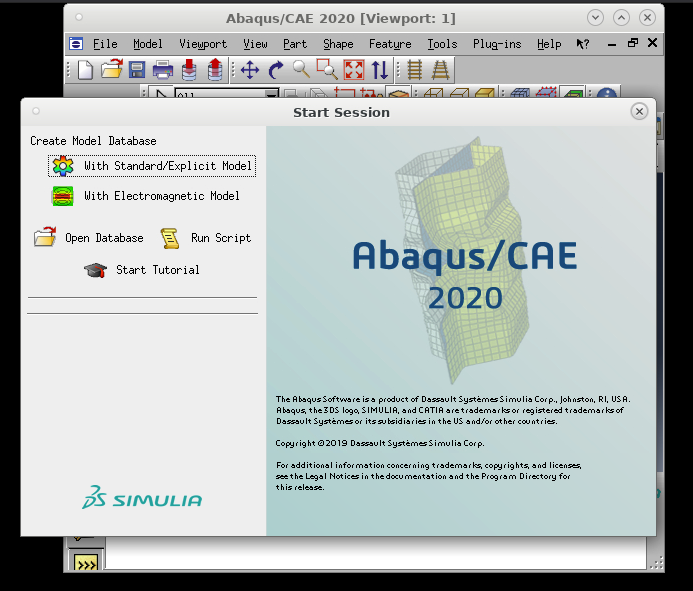The height and width of the screenshot is (591, 693).
Task: Click the Open Database folder icon
Action: [x=45, y=237]
